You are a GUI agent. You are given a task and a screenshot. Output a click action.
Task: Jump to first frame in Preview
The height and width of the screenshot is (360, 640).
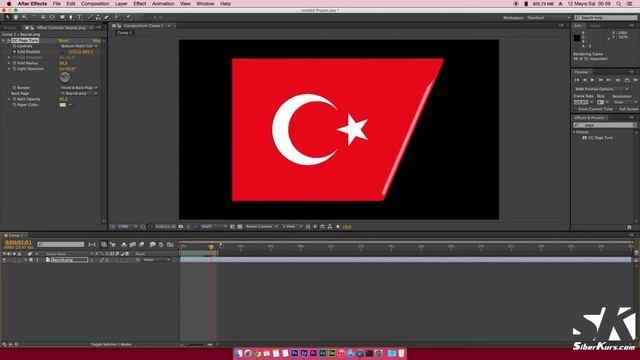point(577,80)
